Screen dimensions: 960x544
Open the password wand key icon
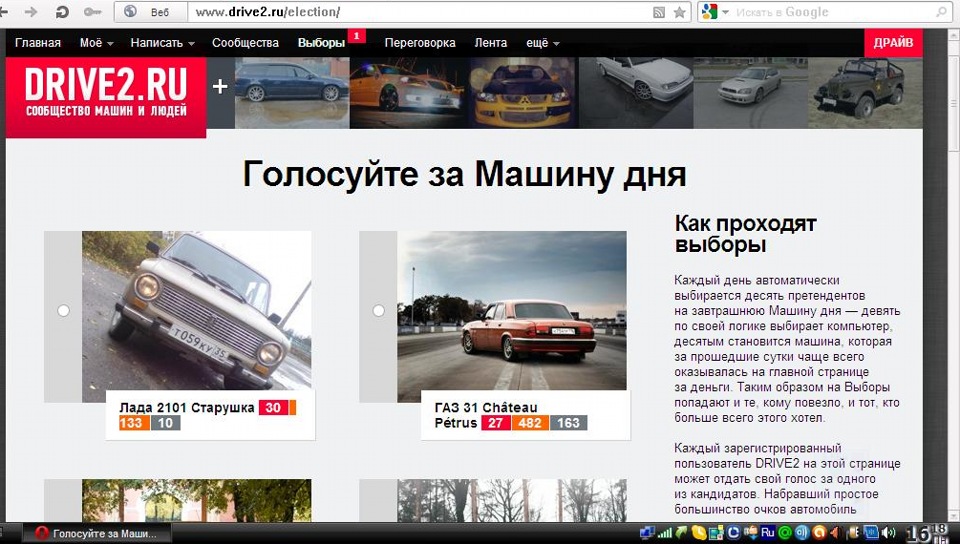pyautogui.click(x=92, y=12)
